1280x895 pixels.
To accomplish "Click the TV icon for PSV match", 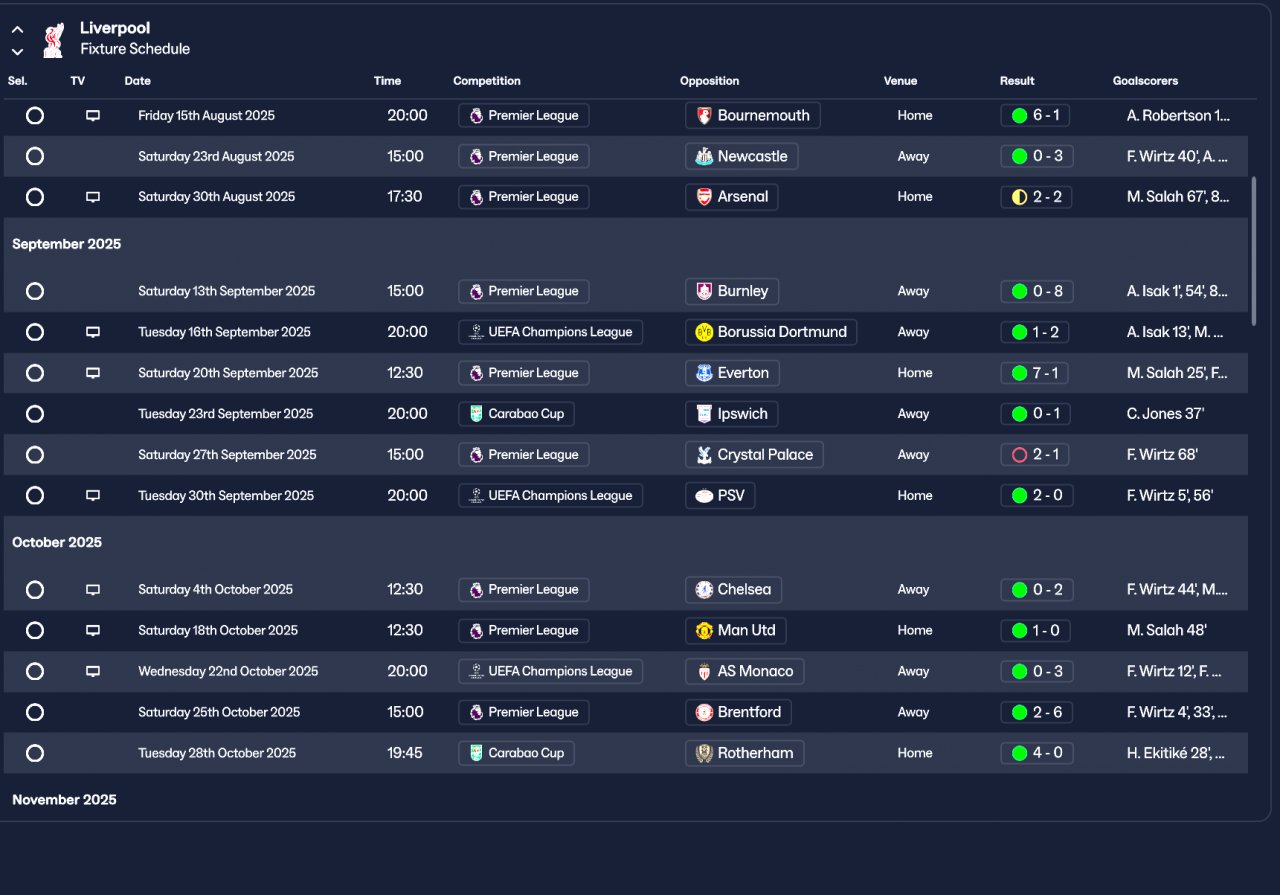I will 93,496.
